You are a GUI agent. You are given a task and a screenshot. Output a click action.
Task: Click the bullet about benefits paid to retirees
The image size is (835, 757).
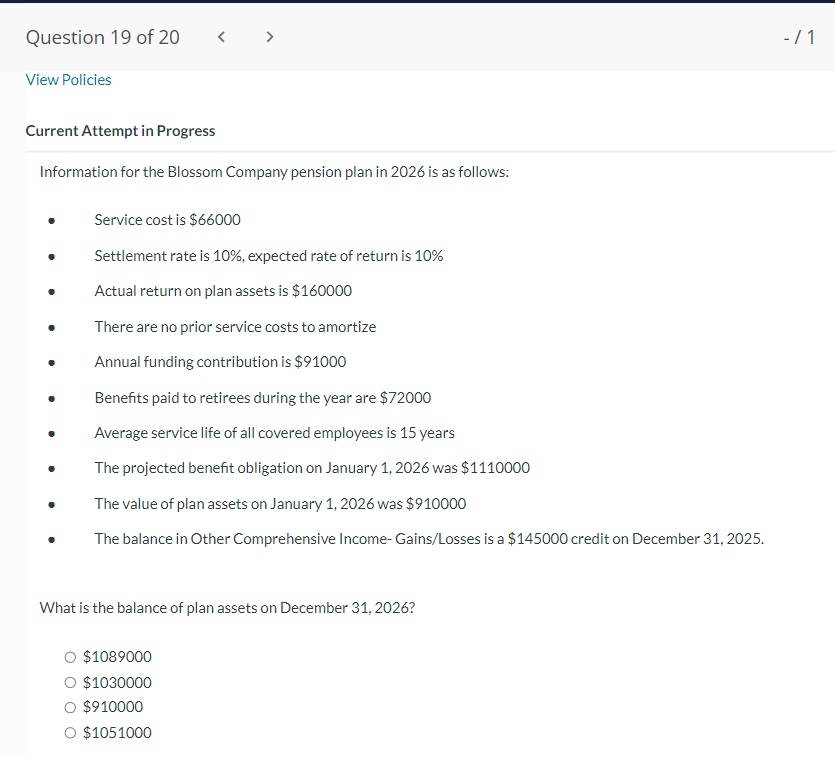pyautogui.click(x=262, y=397)
